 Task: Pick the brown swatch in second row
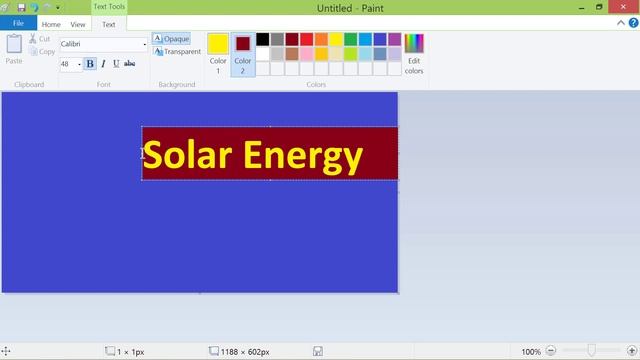click(x=292, y=54)
